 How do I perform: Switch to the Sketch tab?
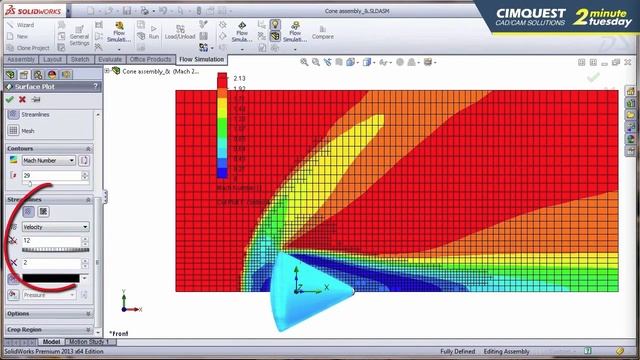click(x=80, y=60)
